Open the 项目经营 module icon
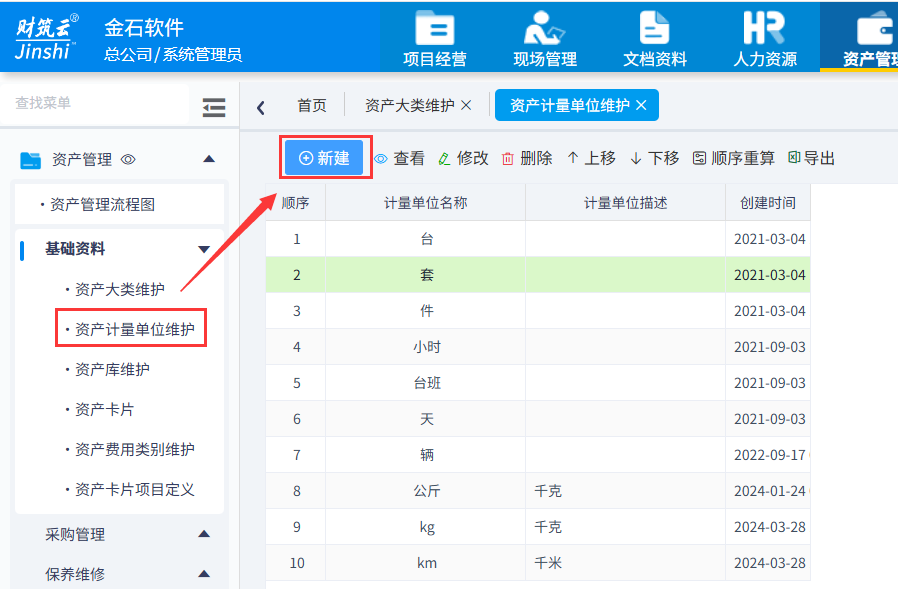 coord(435,38)
